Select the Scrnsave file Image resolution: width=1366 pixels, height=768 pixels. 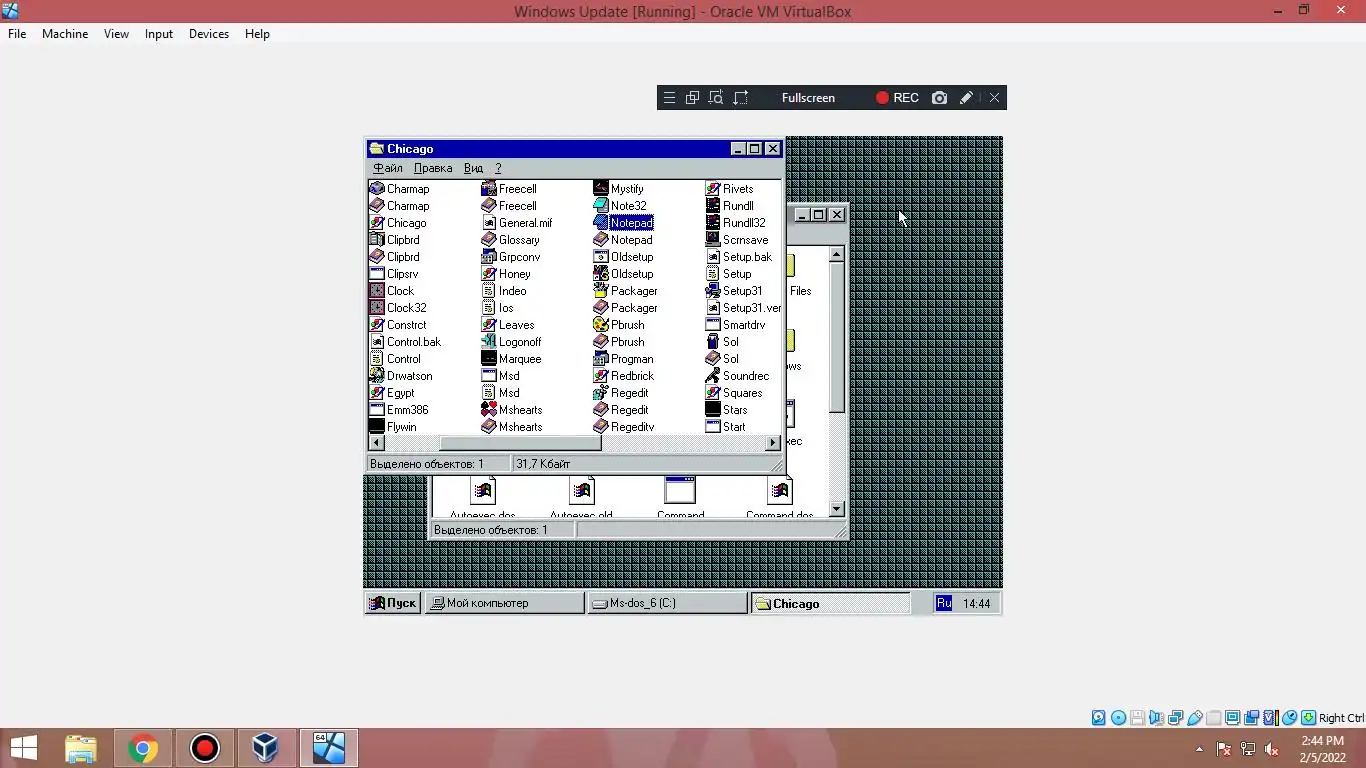(737, 240)
